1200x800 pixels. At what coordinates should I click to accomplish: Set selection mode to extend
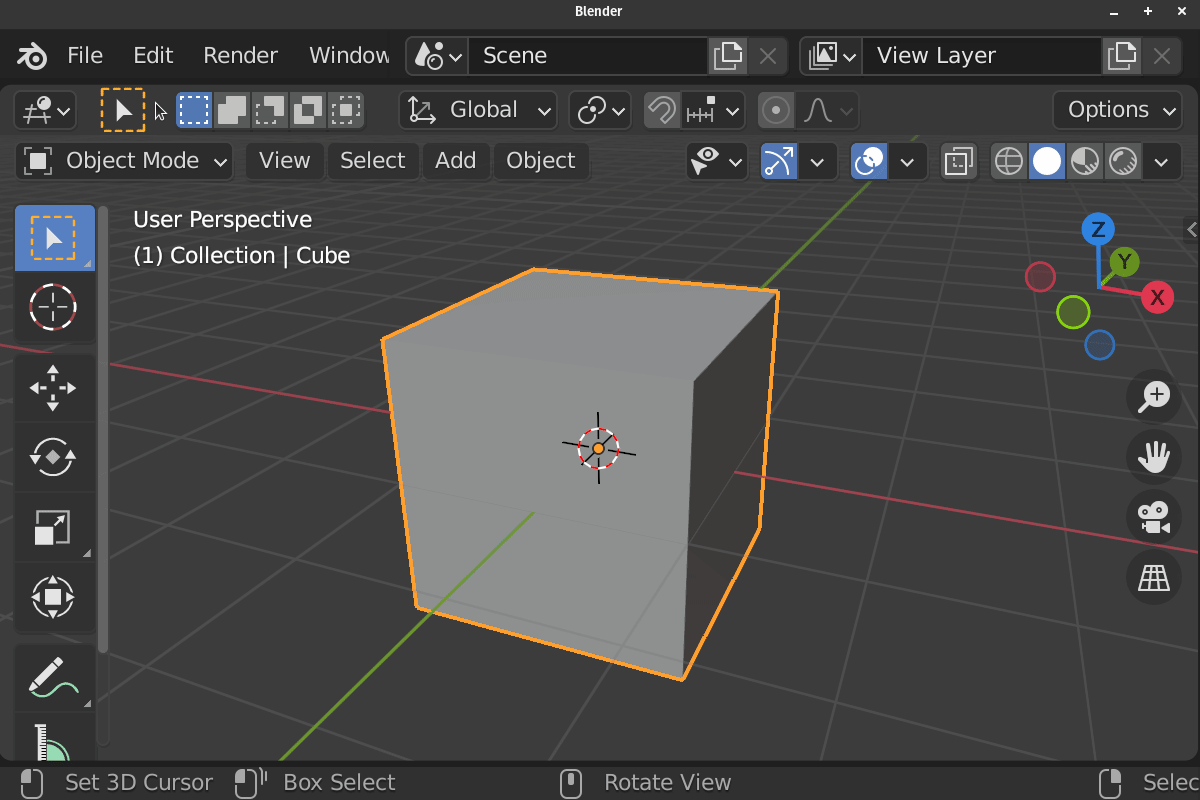[x=232, y=110]
